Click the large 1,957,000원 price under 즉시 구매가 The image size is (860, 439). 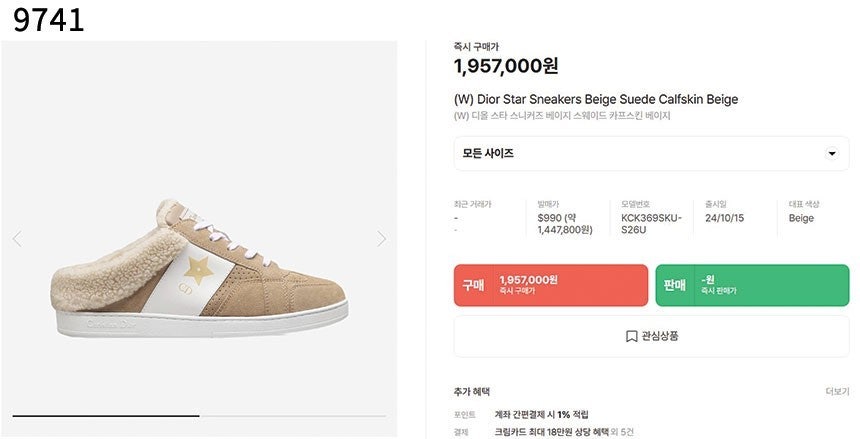(x=506, y=66)
